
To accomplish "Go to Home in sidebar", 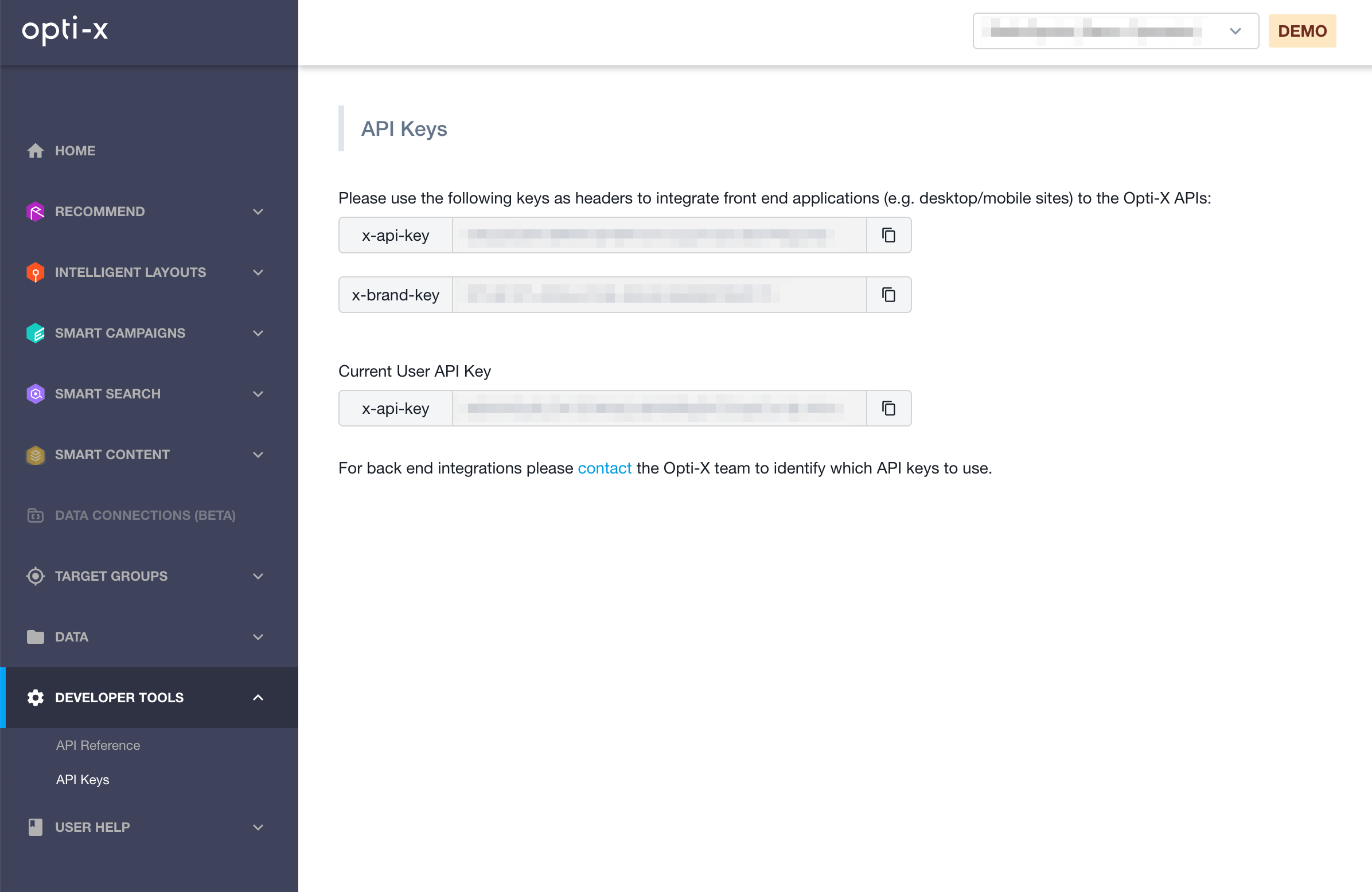I will point(75,150).
